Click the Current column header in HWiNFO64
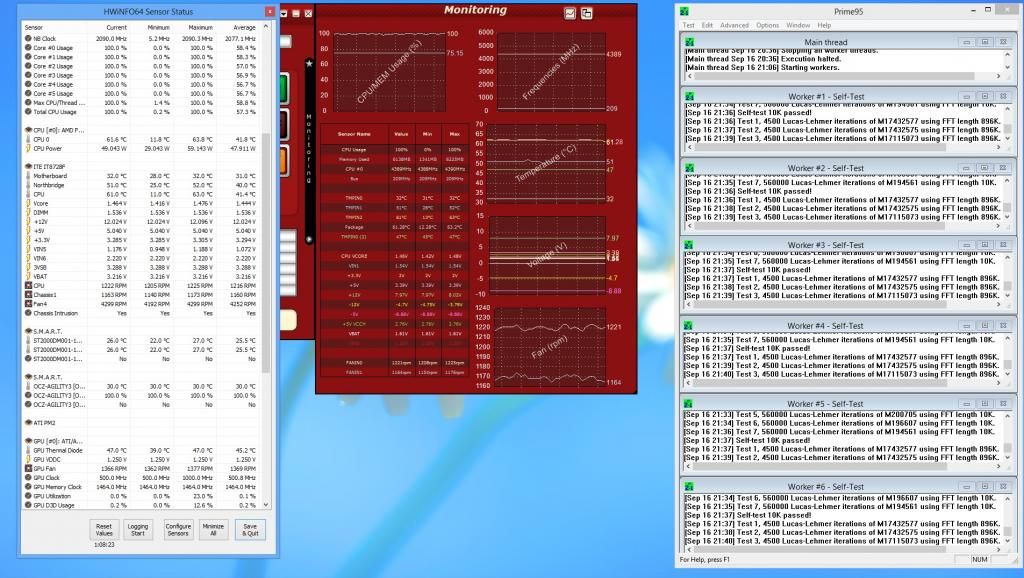1024x578 pixels. [116, 27]
